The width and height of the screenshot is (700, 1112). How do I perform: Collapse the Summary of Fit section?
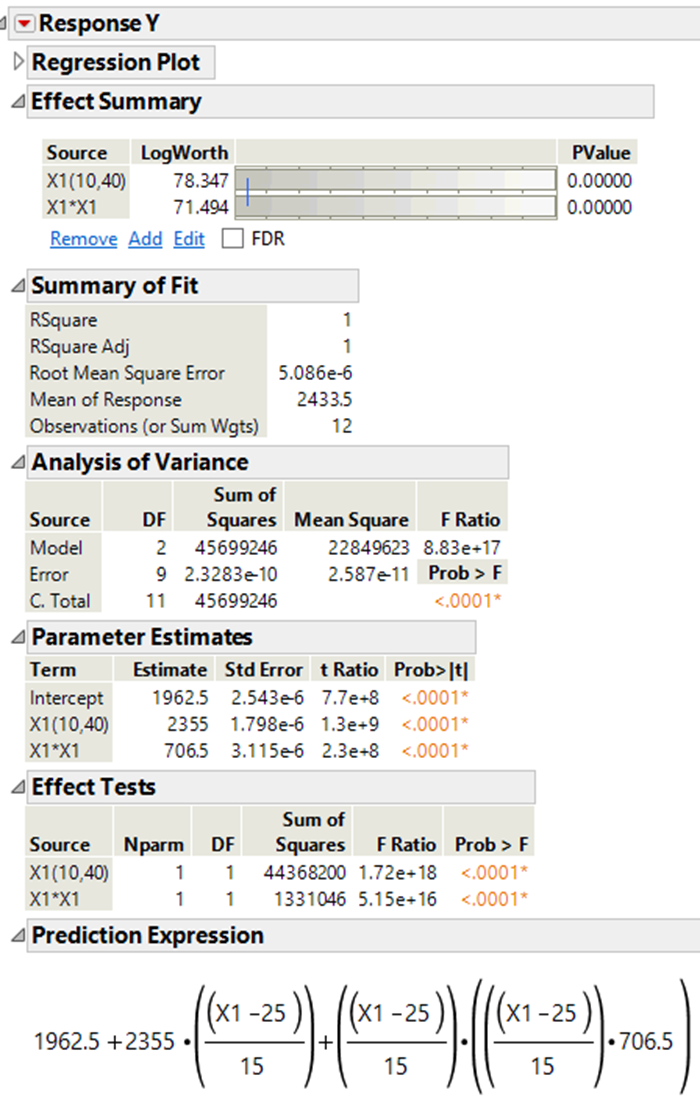click(x=18, y=286)
